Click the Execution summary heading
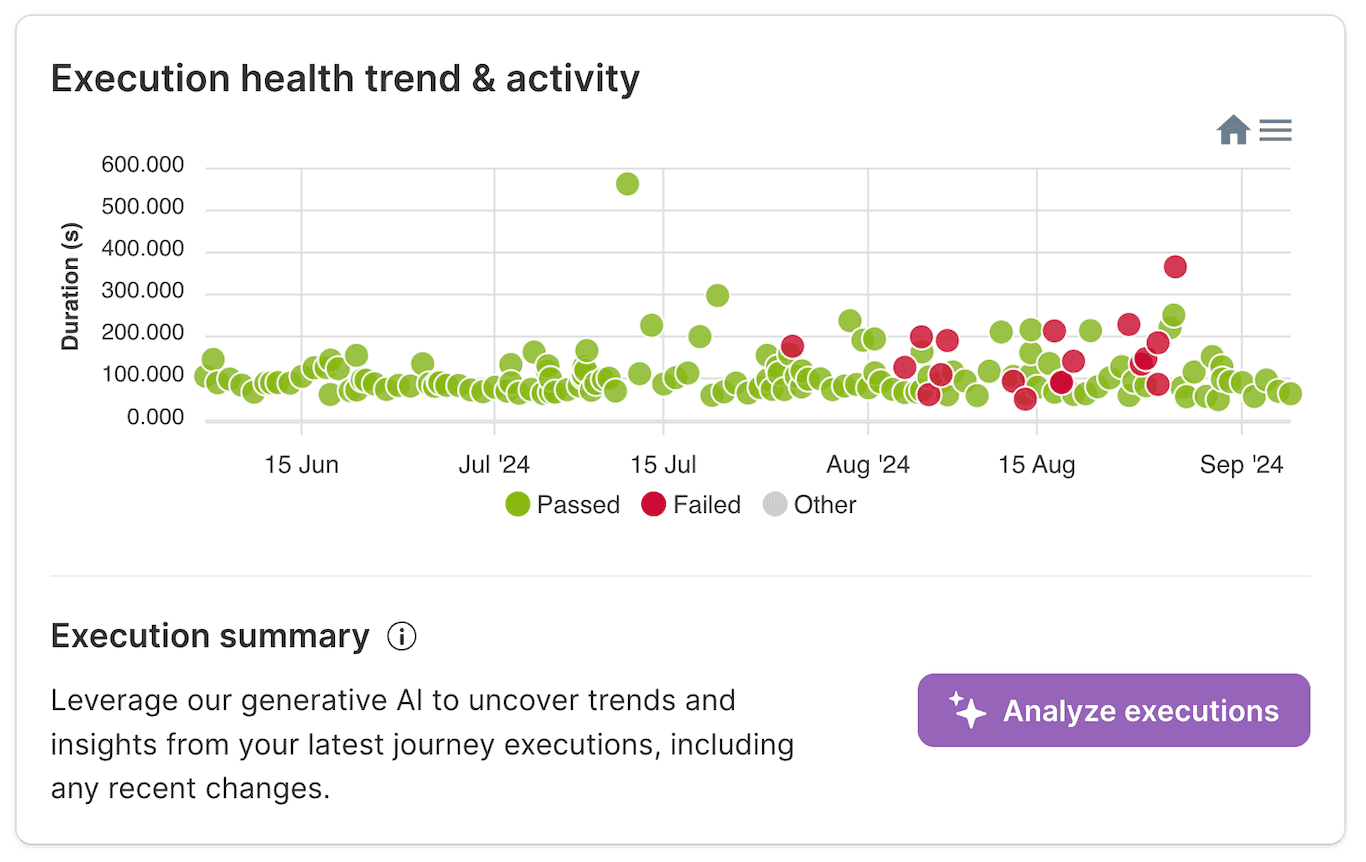Screen dimensions: 1366x862 coord(210,636)
